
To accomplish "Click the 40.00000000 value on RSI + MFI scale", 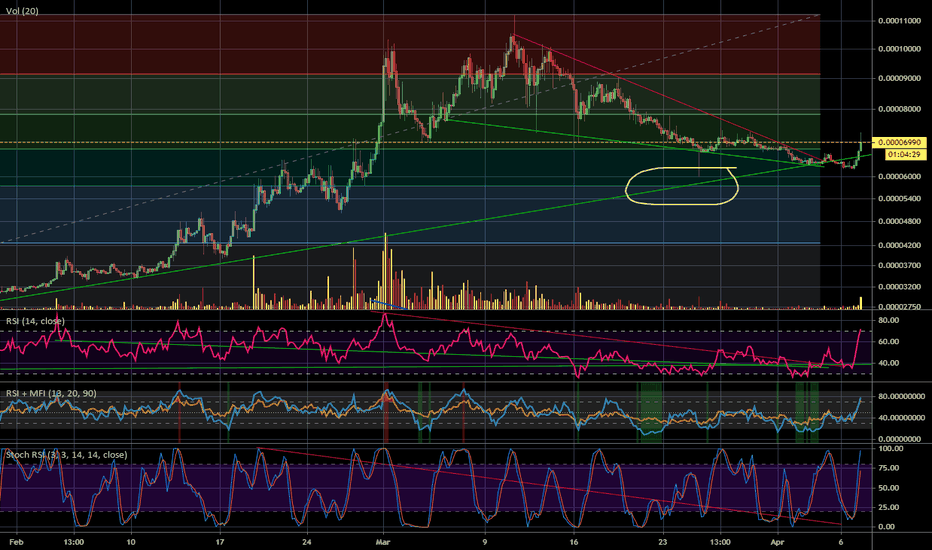I will click(x=901, y=418).
